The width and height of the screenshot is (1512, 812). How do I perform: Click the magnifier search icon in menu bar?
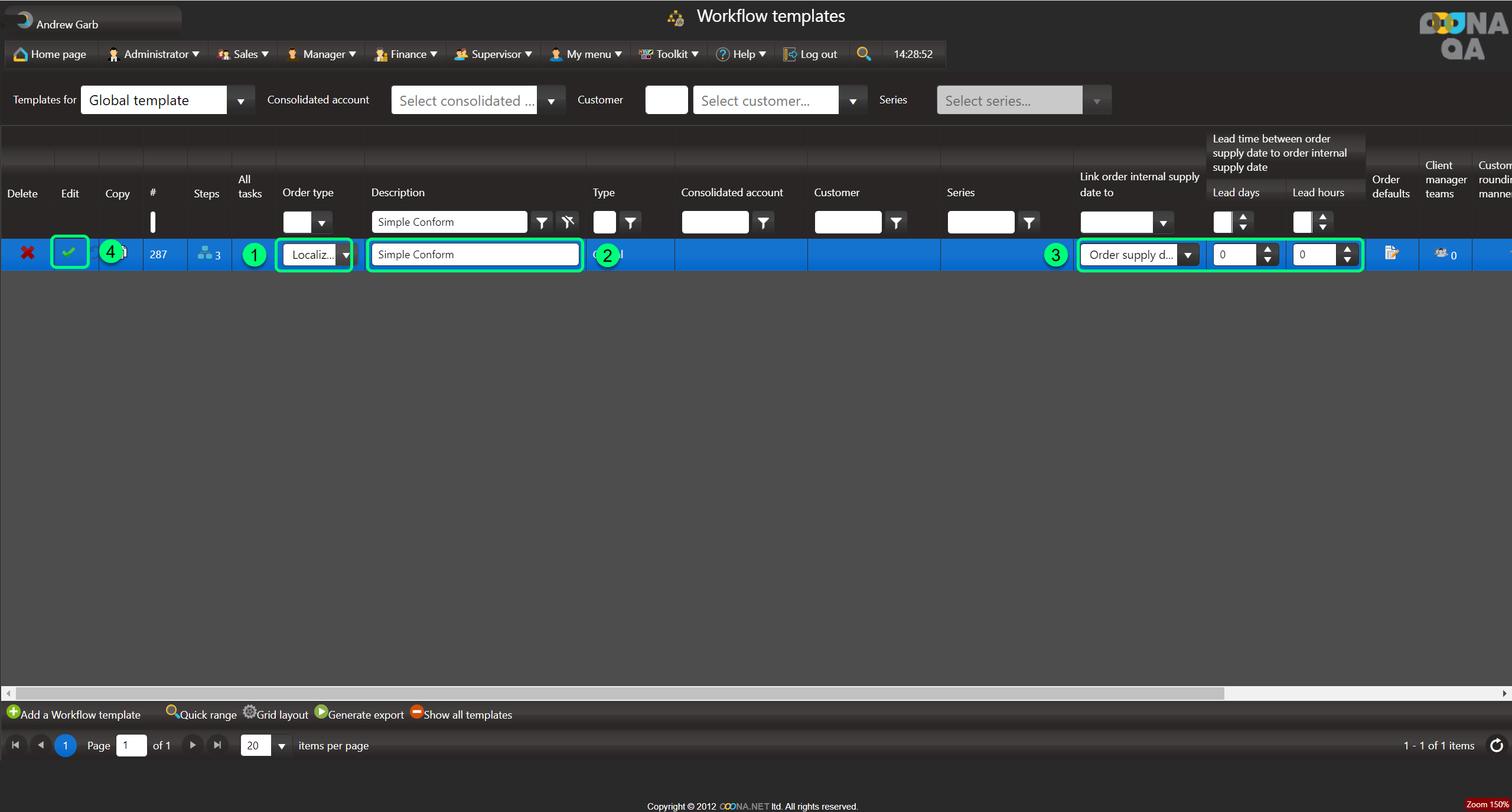(x=863, y=54)
